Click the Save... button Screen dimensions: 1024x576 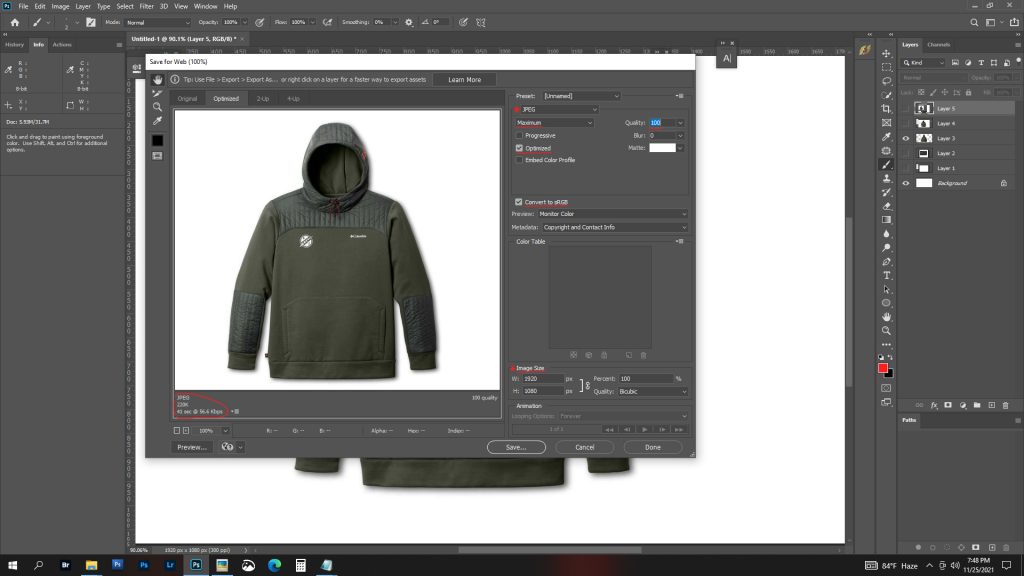[516, 447]
